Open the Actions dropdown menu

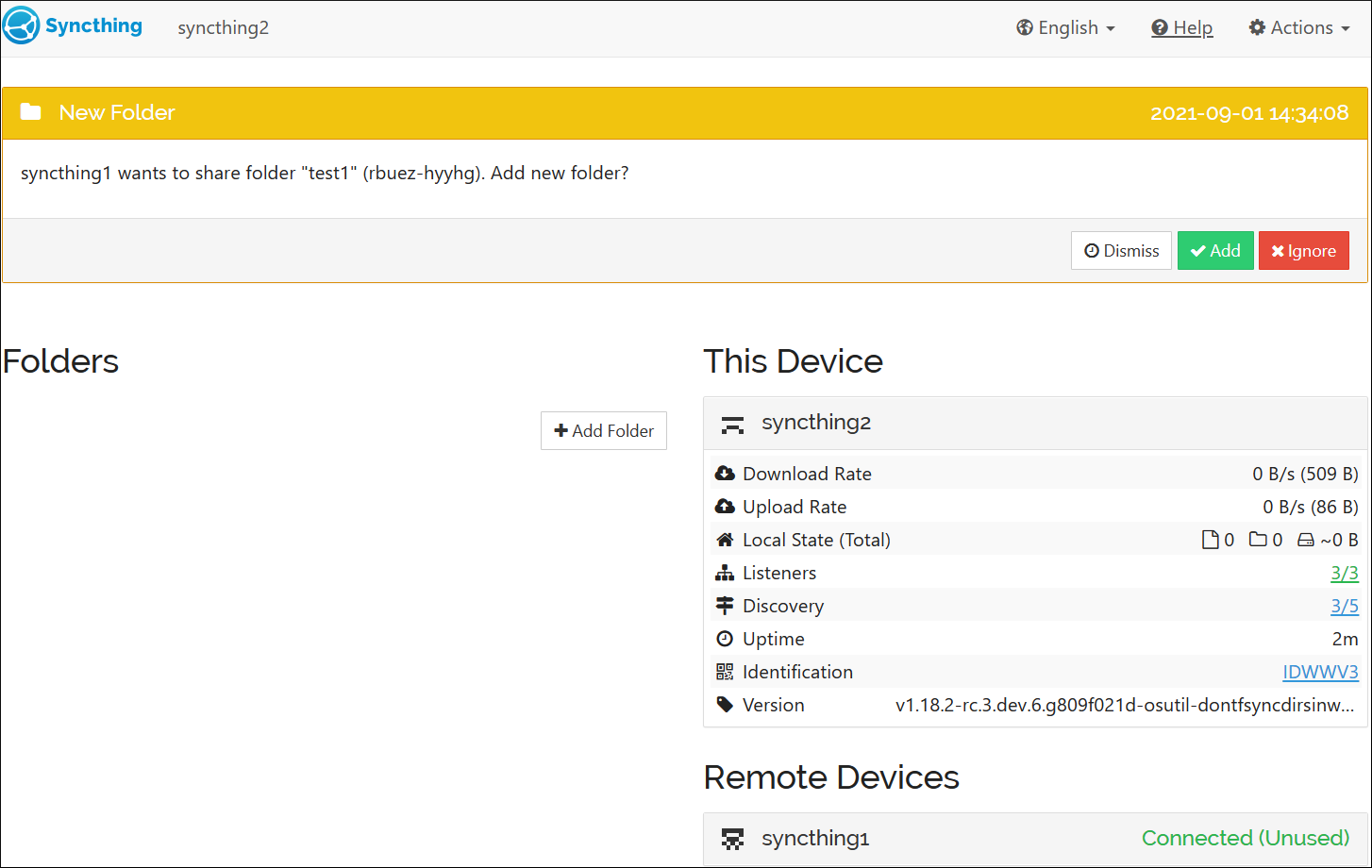click(x=1298, y=27)
